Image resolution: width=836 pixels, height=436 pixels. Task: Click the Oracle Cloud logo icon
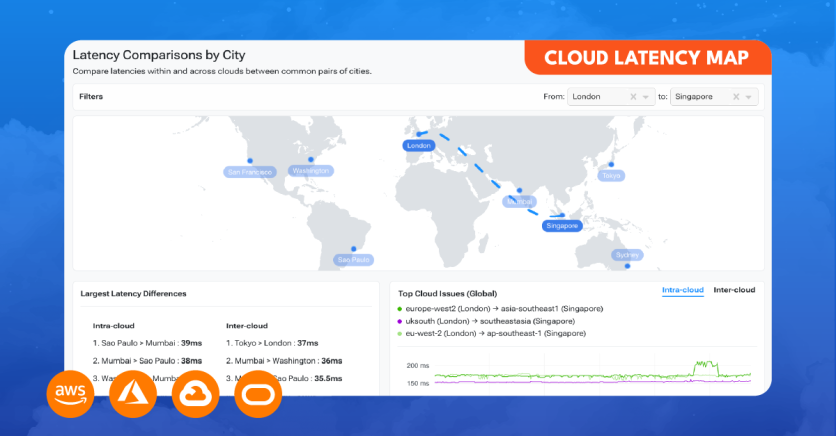pos(258,394)
